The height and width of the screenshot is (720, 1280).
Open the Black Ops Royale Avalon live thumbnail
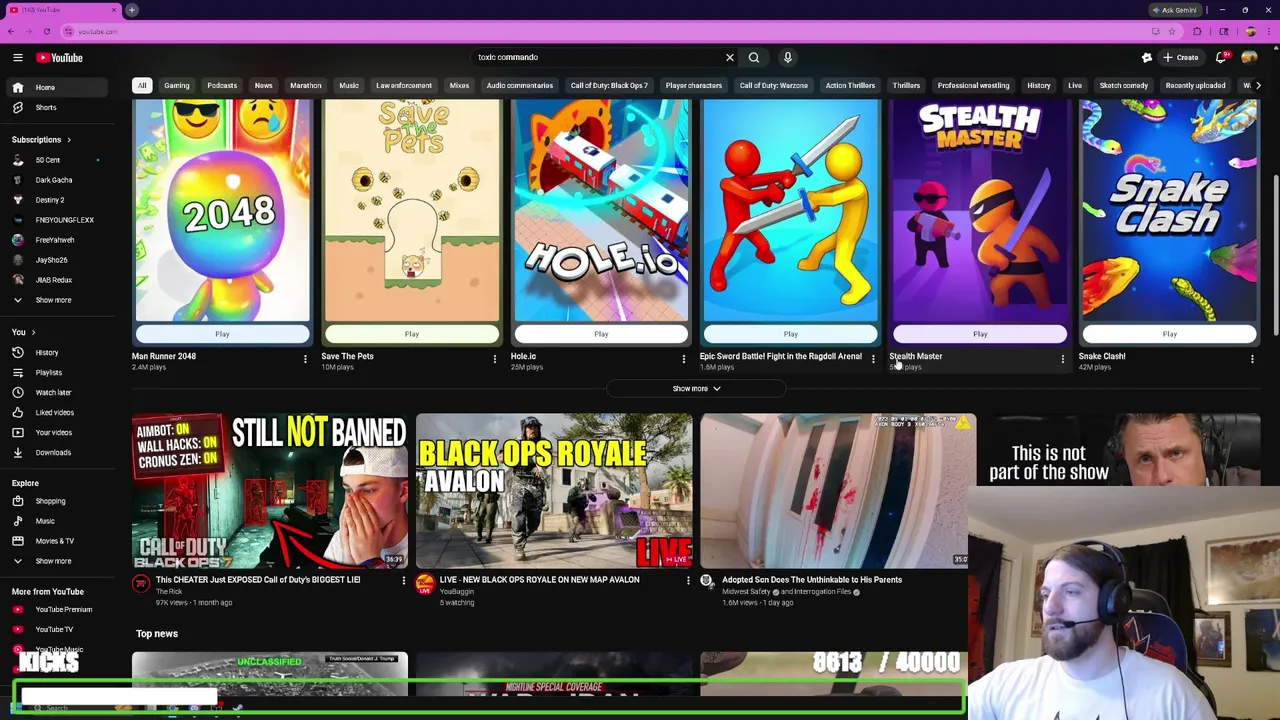554,490
